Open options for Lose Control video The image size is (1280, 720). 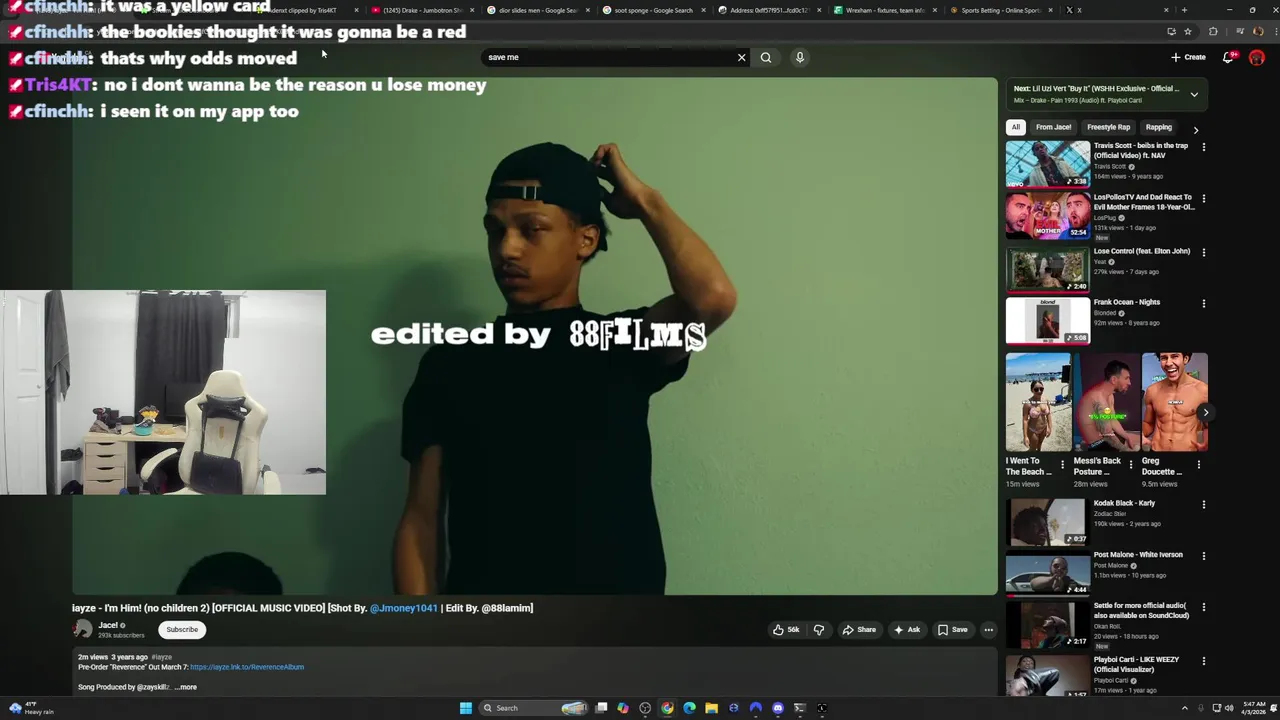[1204, 252]
